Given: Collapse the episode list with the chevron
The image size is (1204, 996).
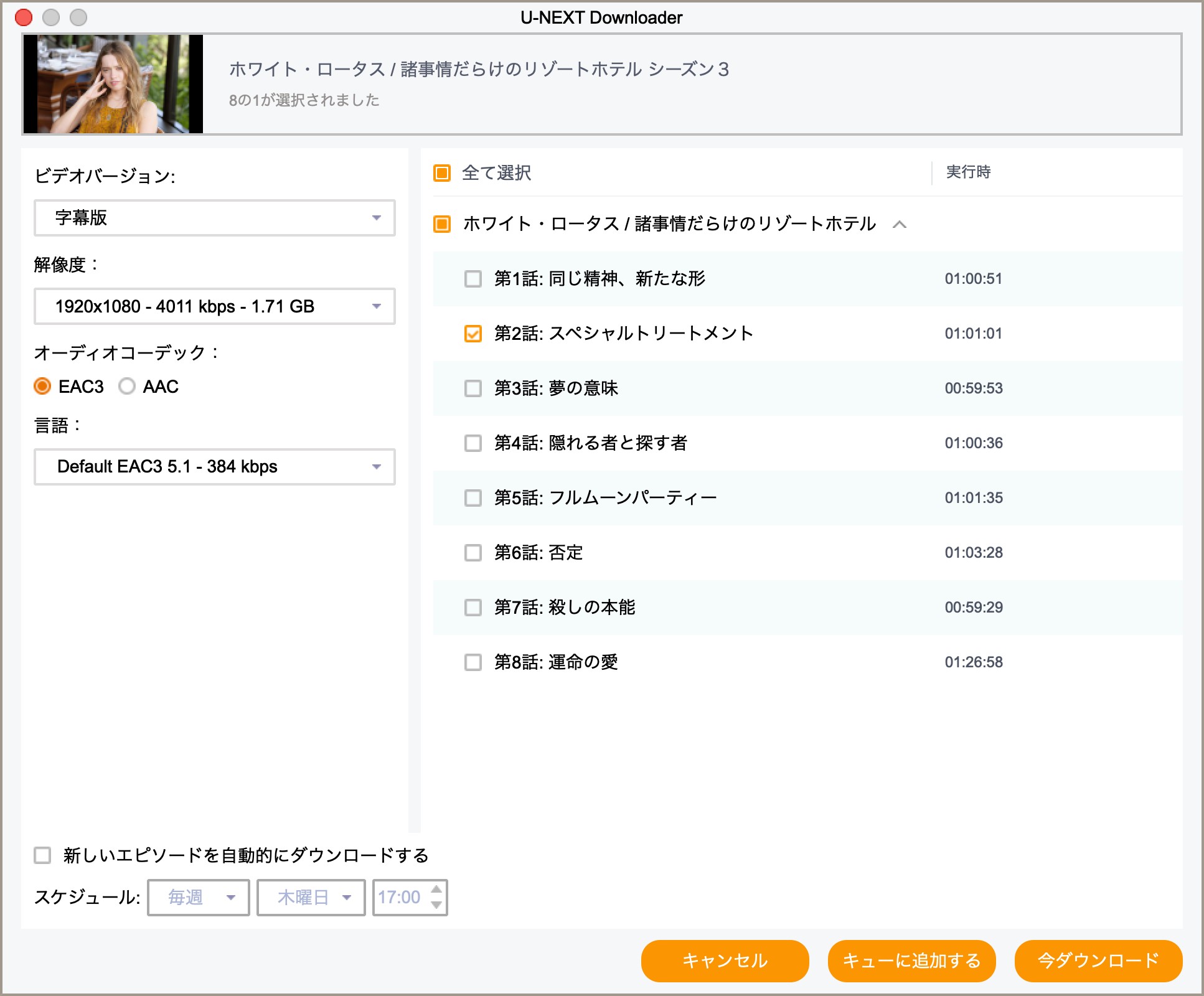Looking at the screenshot, I should point(901,224).
